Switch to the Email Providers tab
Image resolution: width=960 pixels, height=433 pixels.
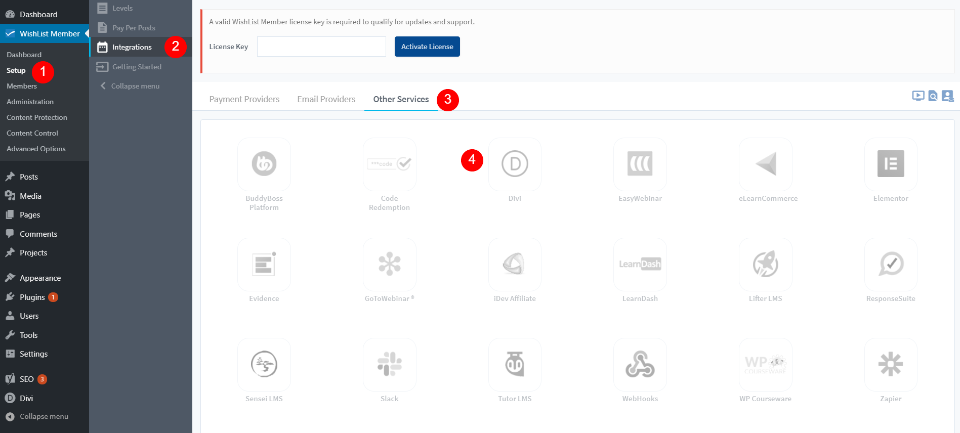coord(326,99)
